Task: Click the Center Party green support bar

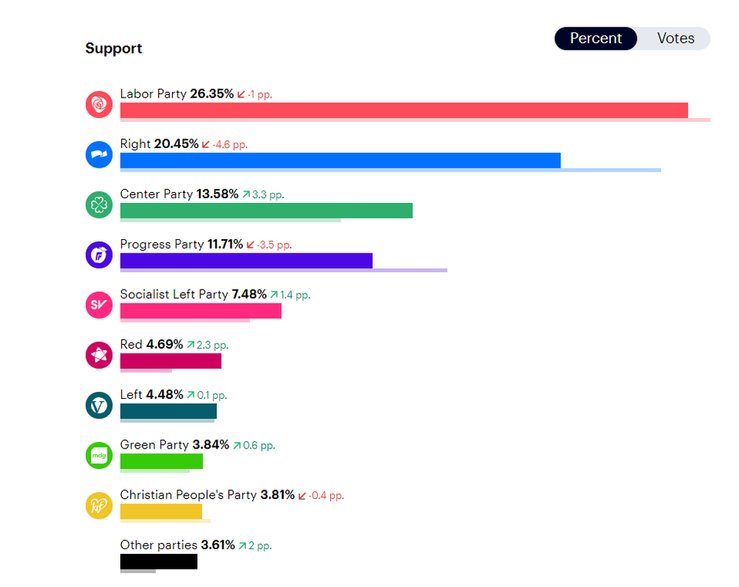Action: pyautogui.click(x=266, y=210)
